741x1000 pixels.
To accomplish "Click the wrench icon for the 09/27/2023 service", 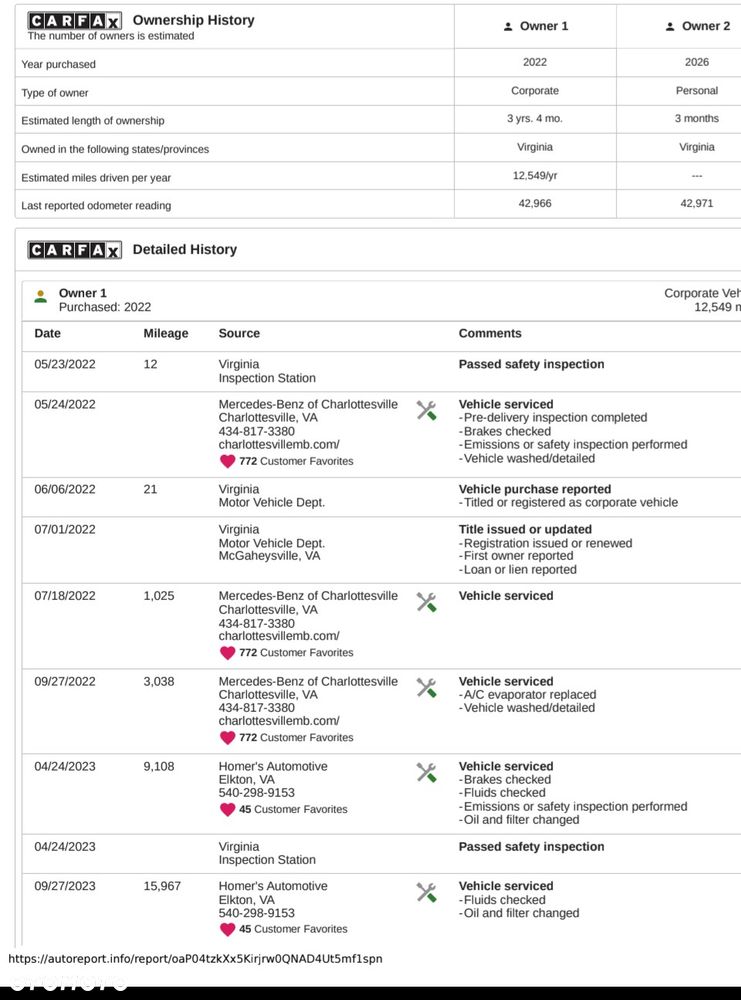I will [426, 892].
